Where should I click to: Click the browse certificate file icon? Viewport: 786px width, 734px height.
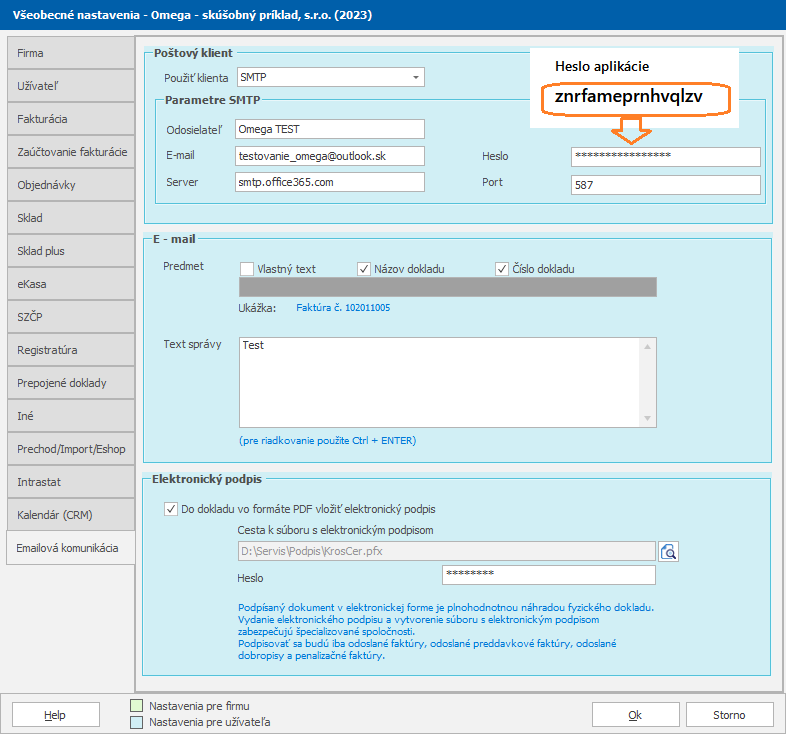(669, 551)
